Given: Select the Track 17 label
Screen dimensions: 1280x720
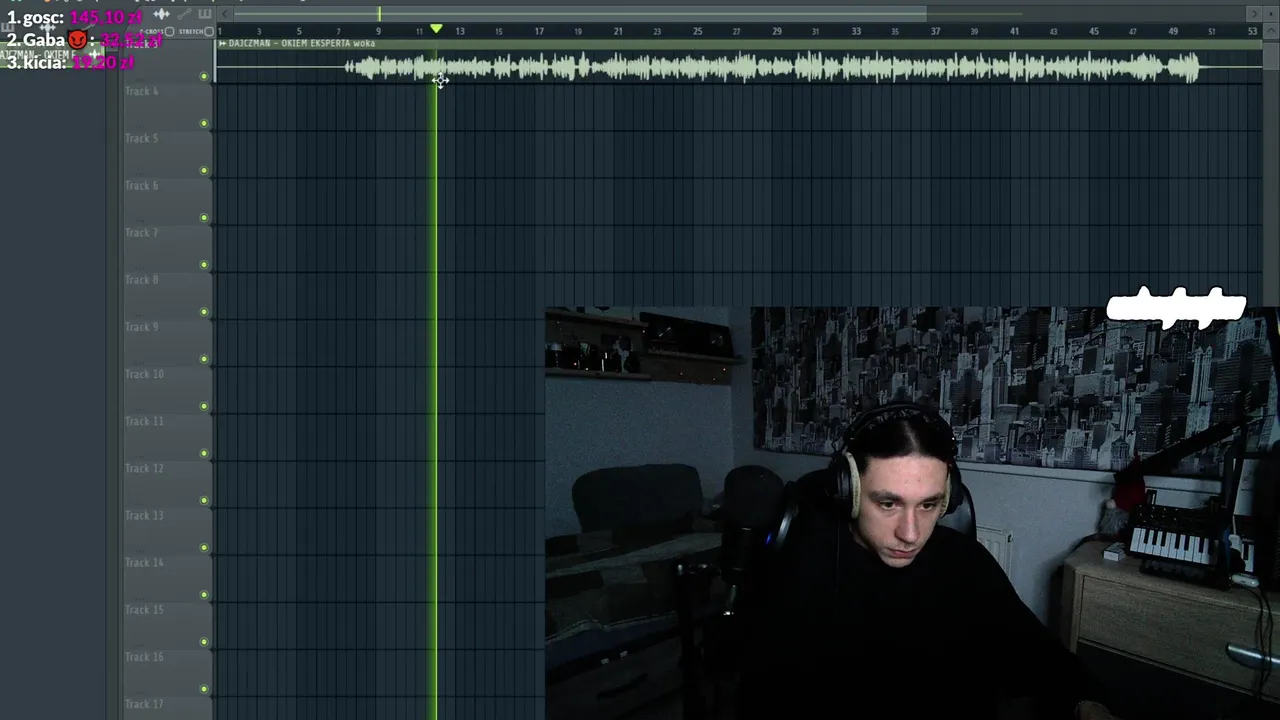Looking at the screenshot, I should [x=144, y=703].
